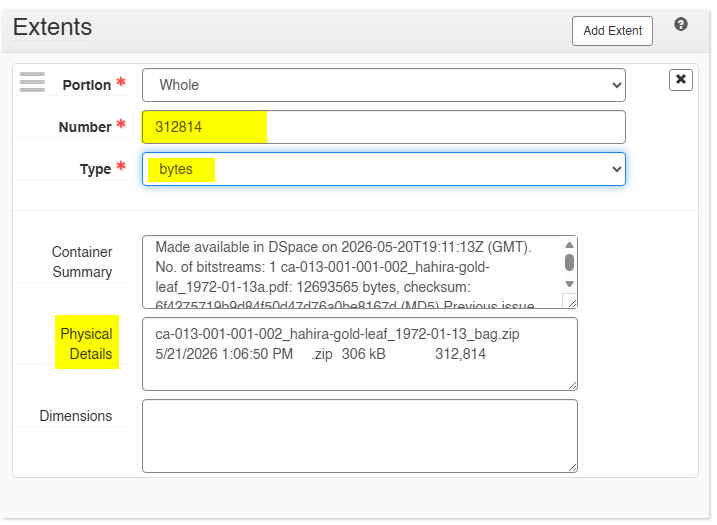This screenshot has height=525, width=717.
Task: Click the Extents section heading
Action: [x=52, y=27]
